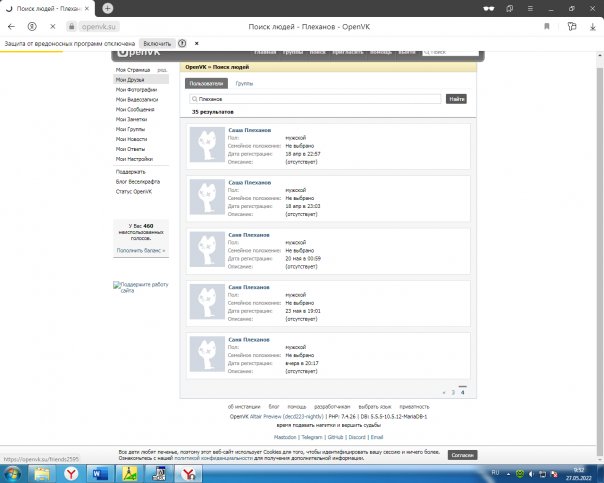The height and width of the screenshot is (483, 604).
Task: Click "Согласен" to accept the cookies notice
Action: [x=462, y=455]
